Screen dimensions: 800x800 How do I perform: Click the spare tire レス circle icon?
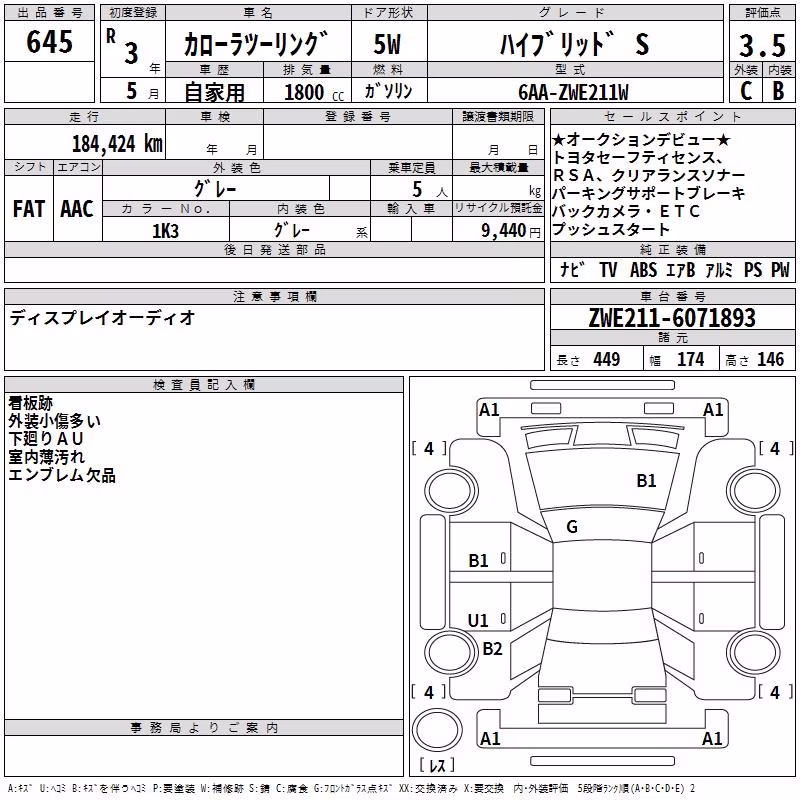click(437, 729)
